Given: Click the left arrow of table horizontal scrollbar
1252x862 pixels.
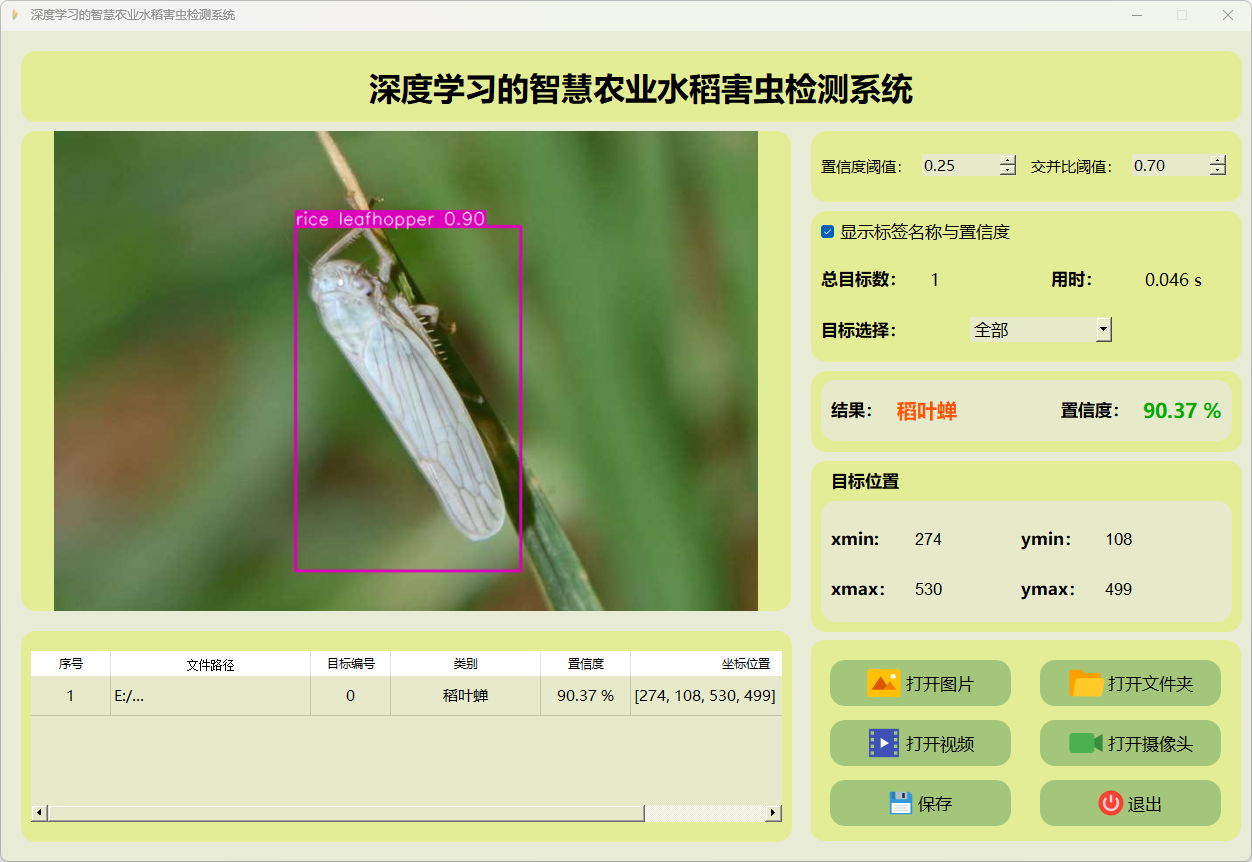Looking at the screenshot, I should point(40,813).
